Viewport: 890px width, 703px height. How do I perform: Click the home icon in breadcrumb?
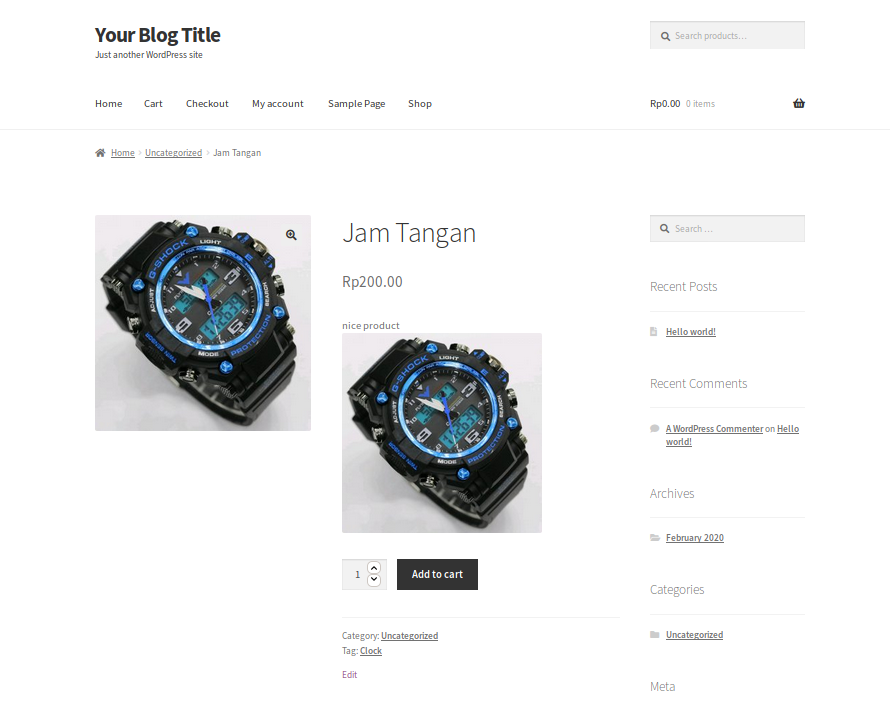pos(100,153)
